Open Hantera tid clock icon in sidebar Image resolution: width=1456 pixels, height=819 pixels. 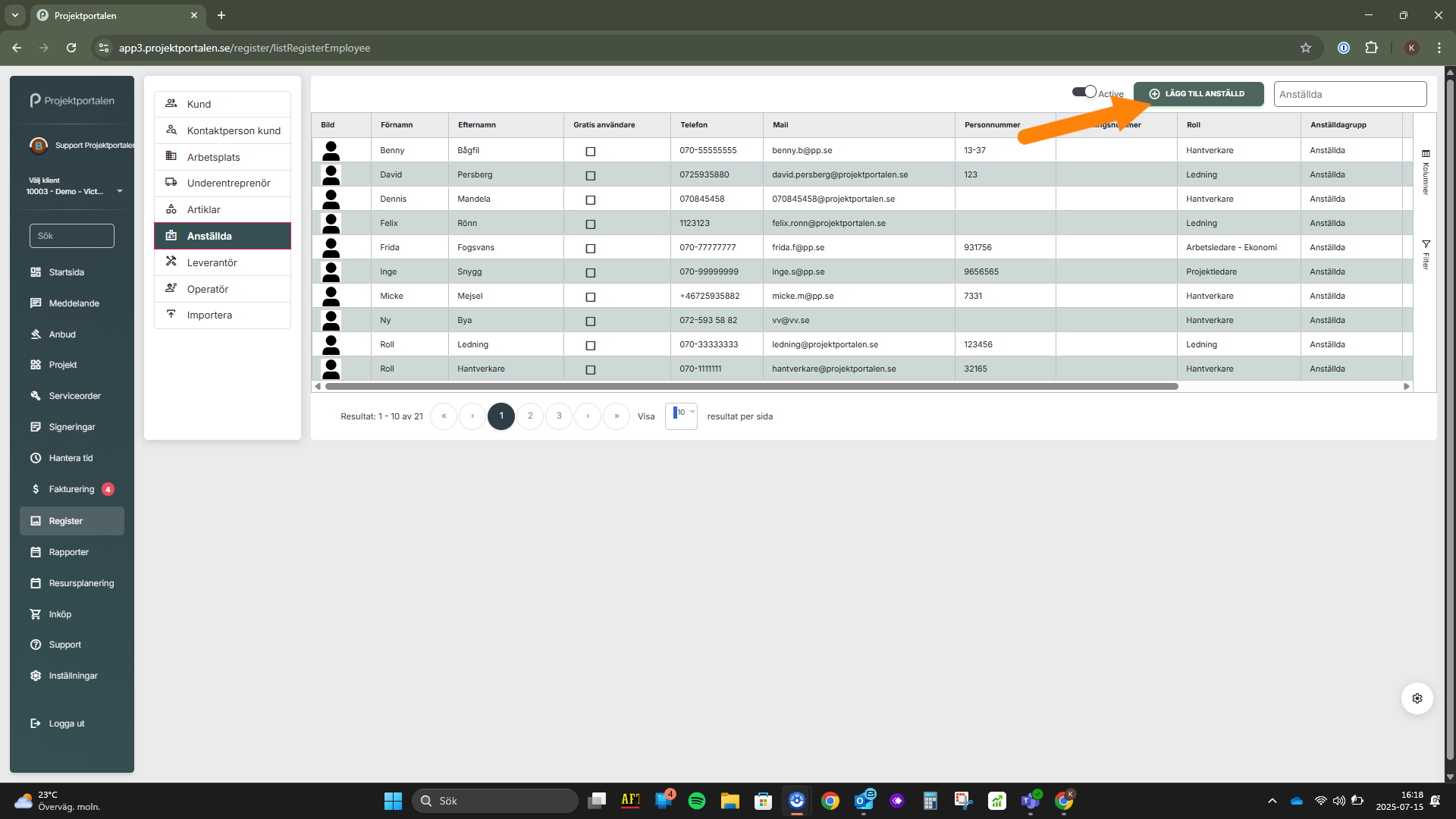point(36,458)
